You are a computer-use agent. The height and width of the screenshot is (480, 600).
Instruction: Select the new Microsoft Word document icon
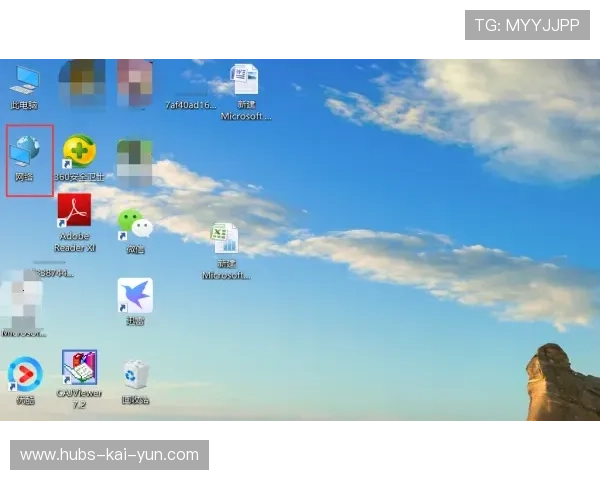[245, 80]
